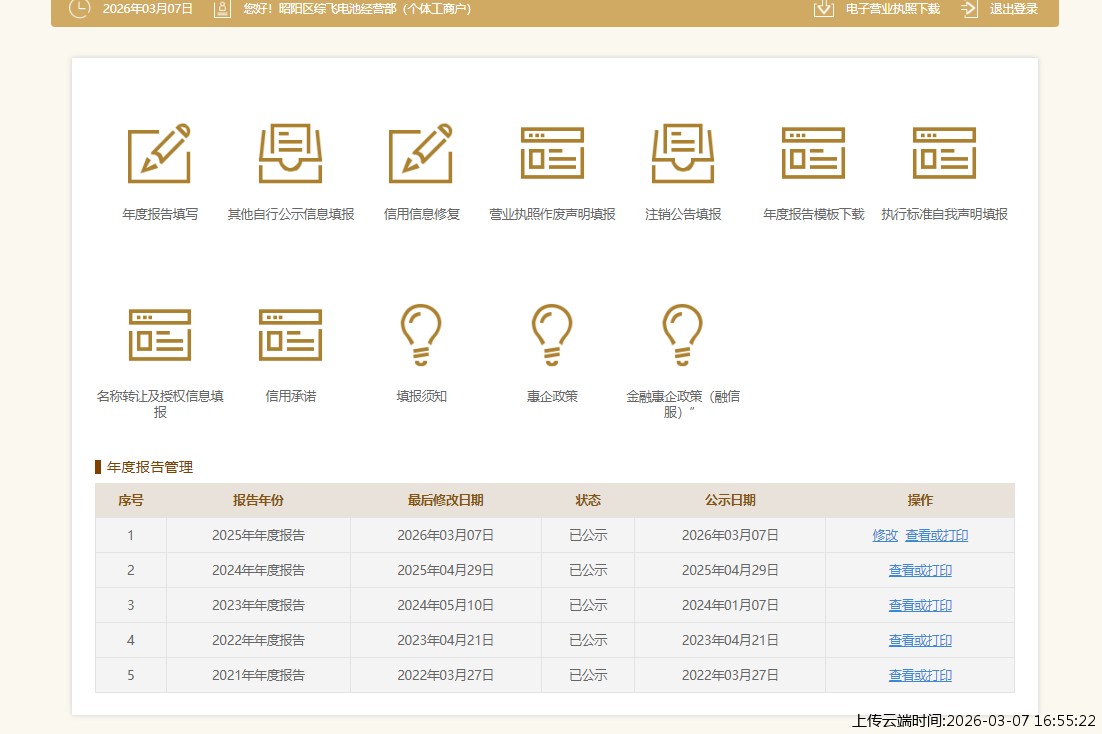Click 查看或打印 for 2025年度报告
1102x734 pixels.
pos(937,535)
